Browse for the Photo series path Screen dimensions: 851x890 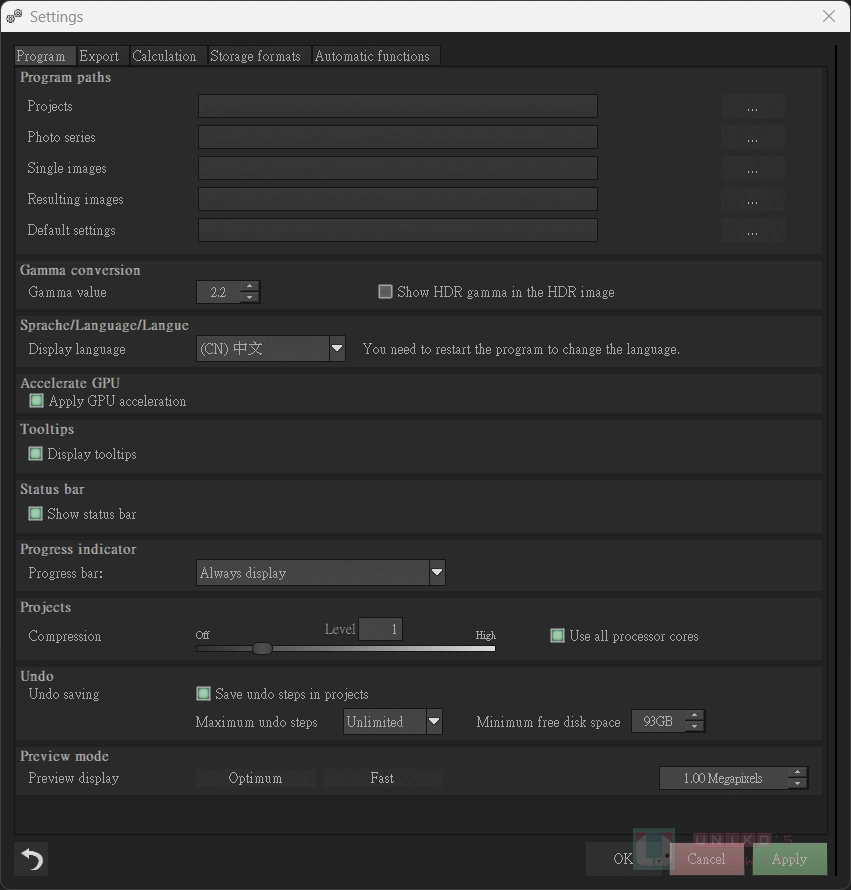752,138
